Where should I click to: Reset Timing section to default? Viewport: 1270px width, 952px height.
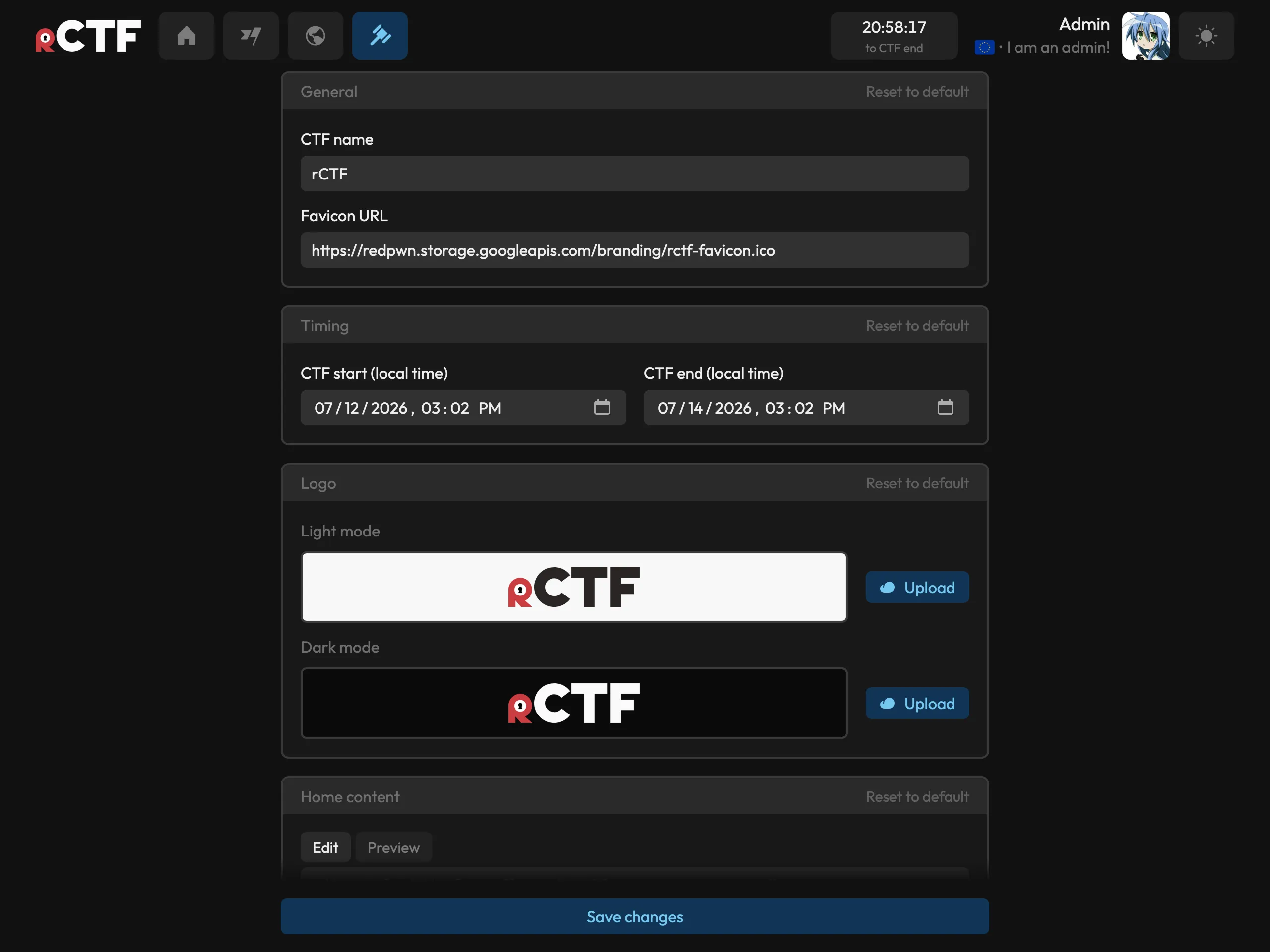(917, 326)
